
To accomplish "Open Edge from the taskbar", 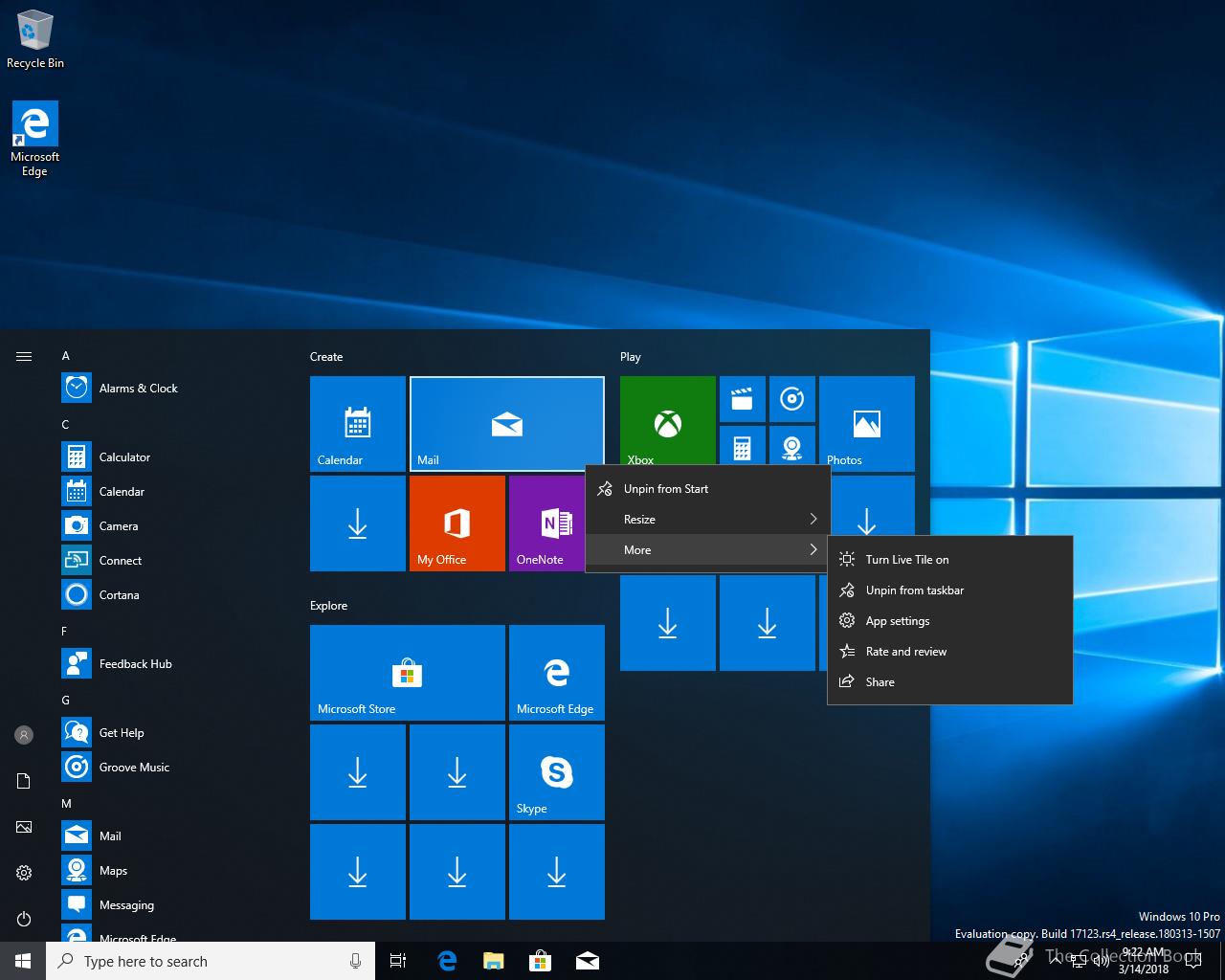I will 446,961.
